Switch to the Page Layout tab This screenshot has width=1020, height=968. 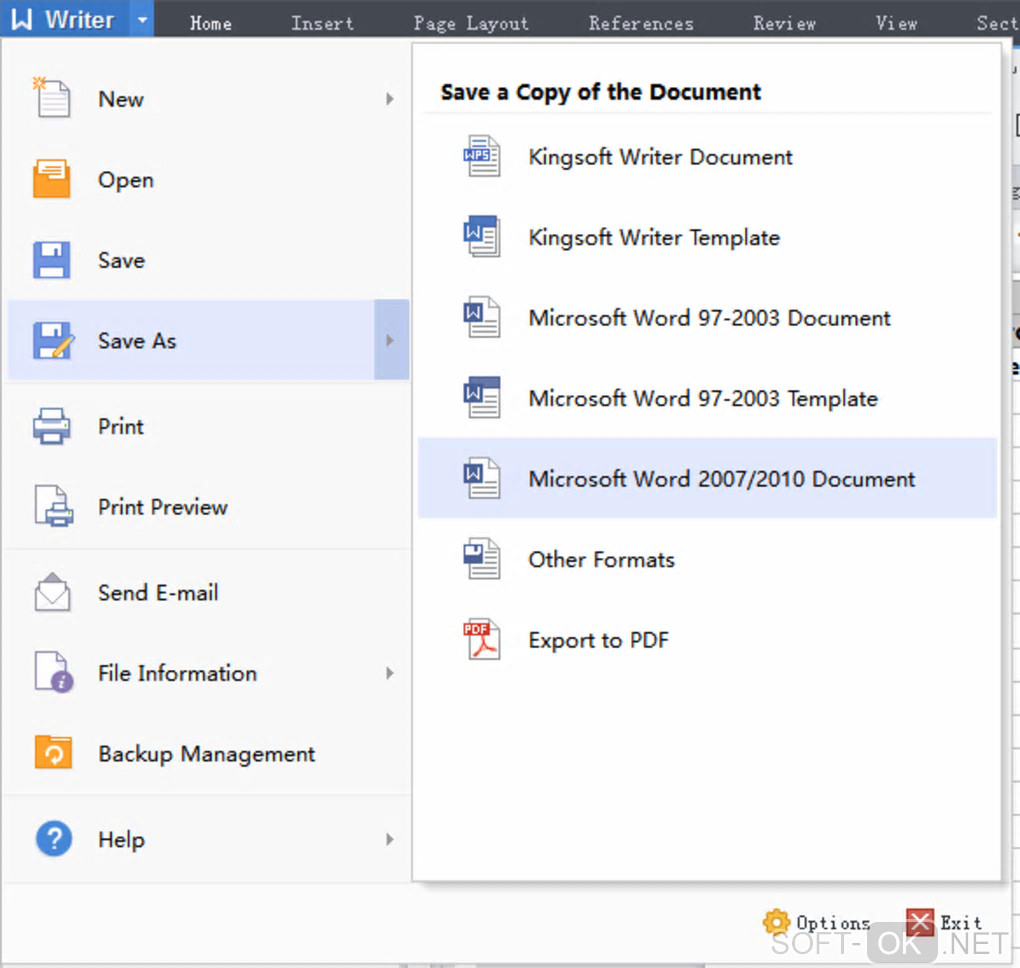471,23
